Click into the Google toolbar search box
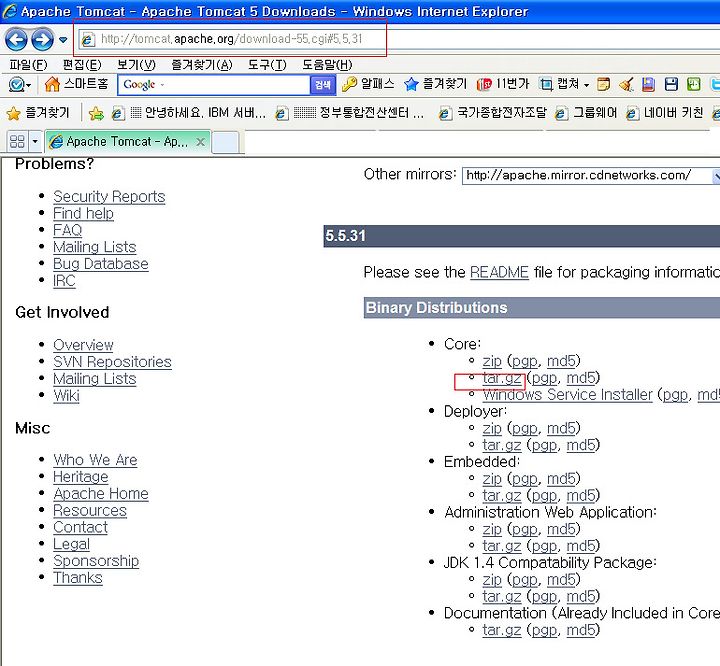The height and width of the screenshot is (666, 720). point(214,85)
